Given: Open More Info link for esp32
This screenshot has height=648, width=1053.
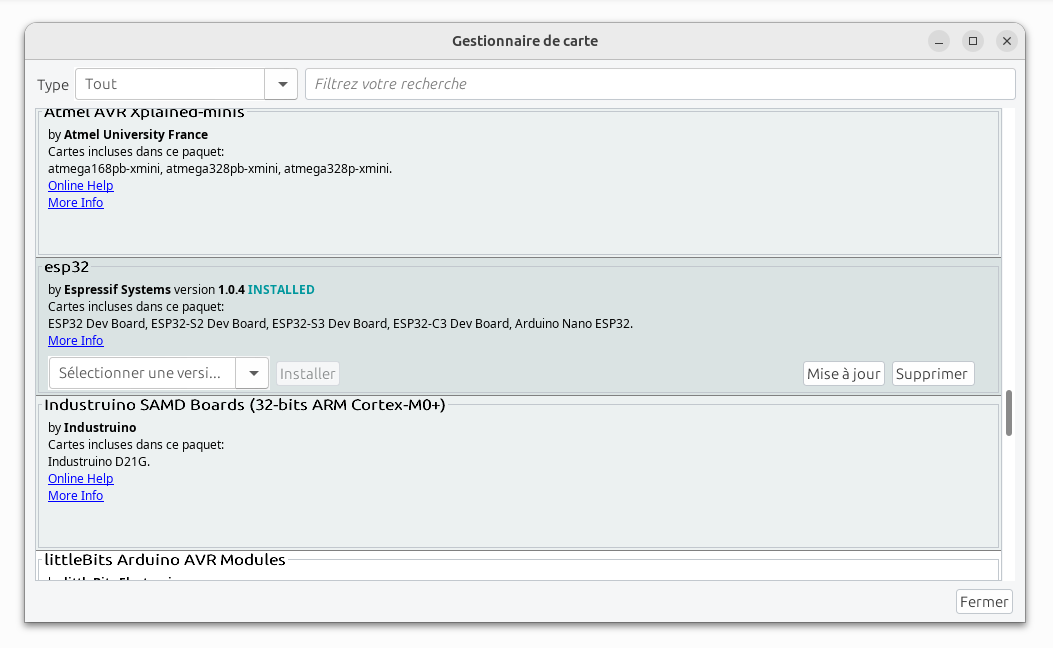Looking at the screenshot, I should click(76, 341).
